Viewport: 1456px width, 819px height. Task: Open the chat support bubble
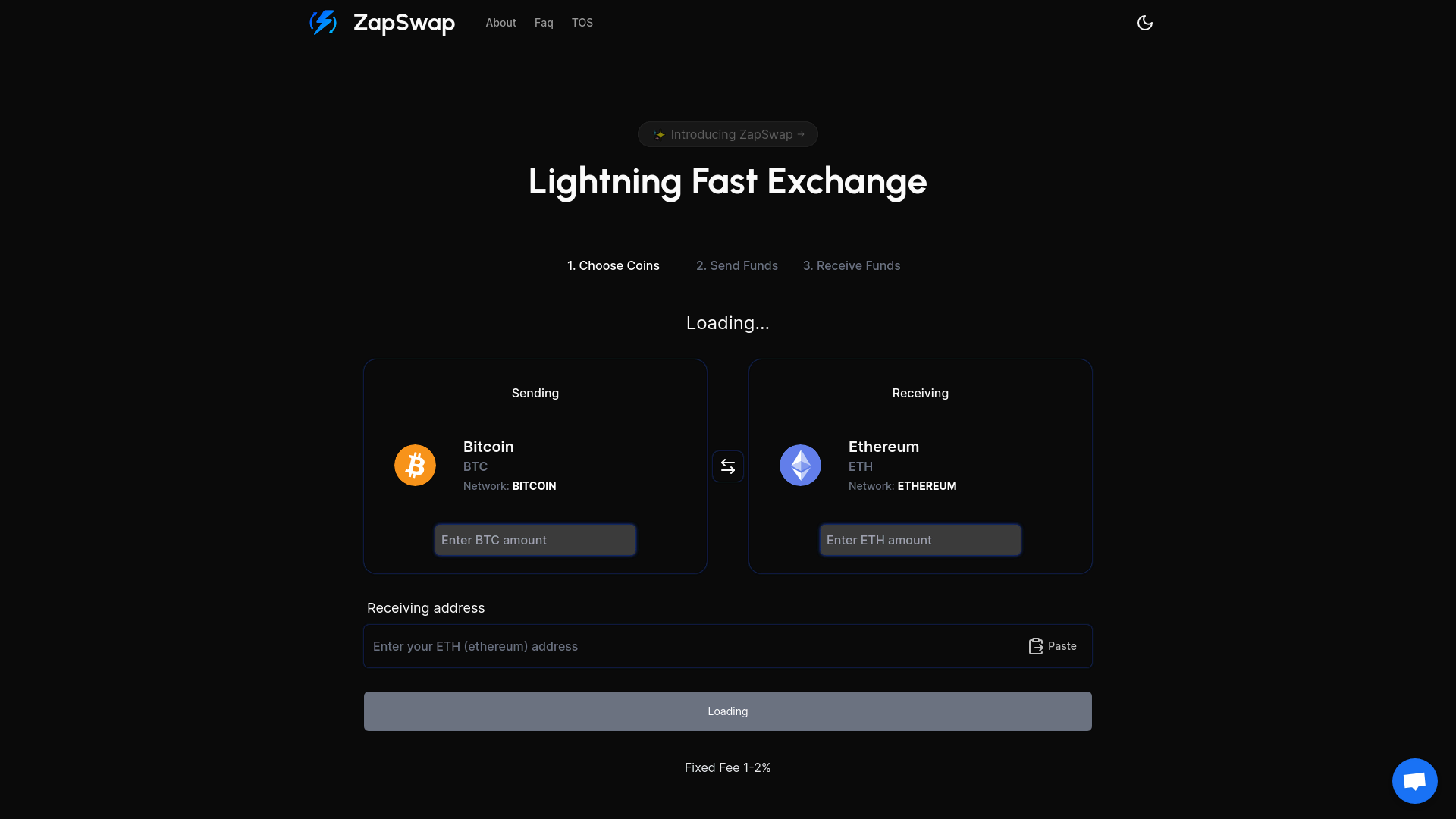pyautogui.click(x=1414, y=780)
